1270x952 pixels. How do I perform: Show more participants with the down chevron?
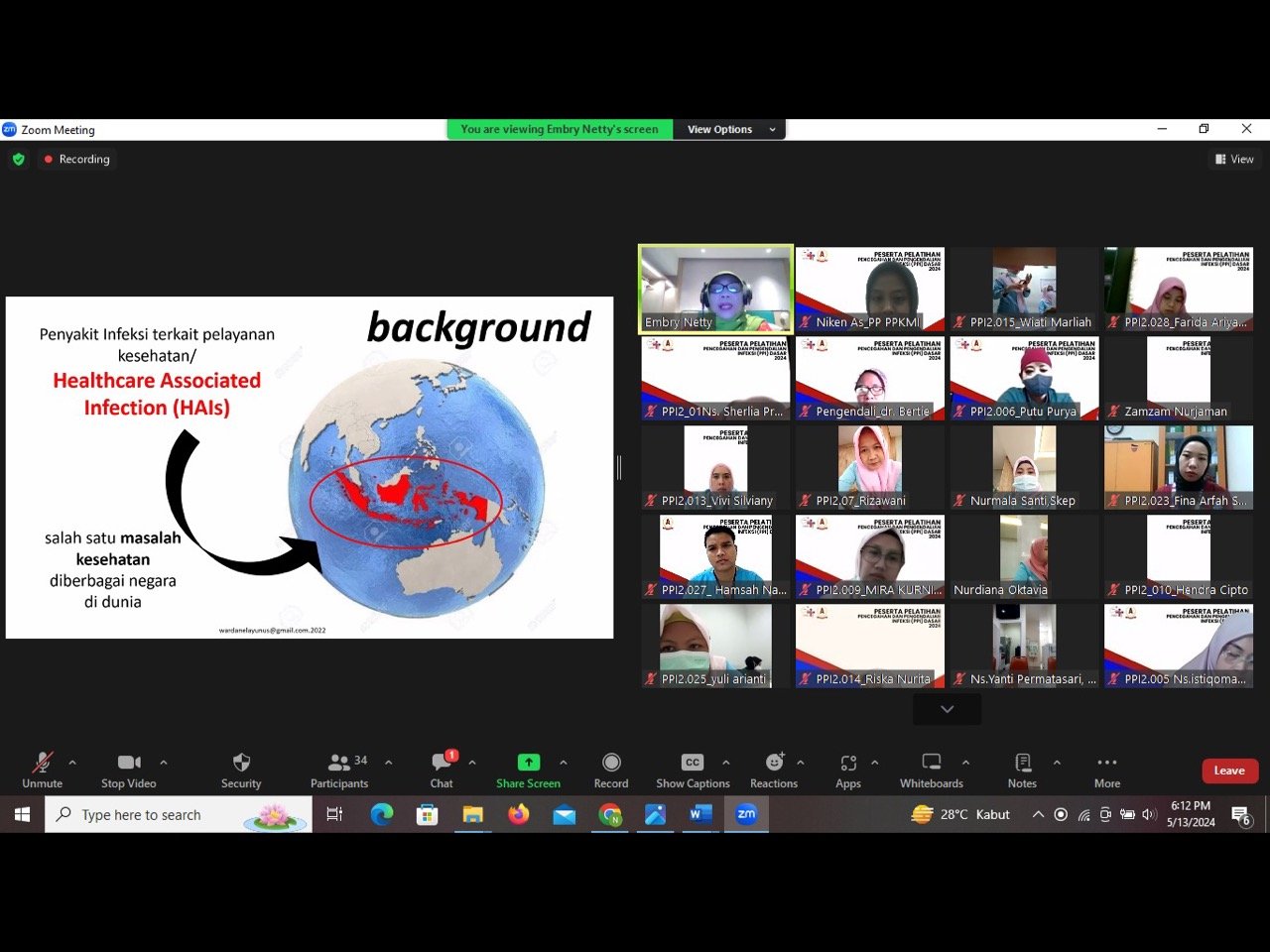click(x=947, y=709)
